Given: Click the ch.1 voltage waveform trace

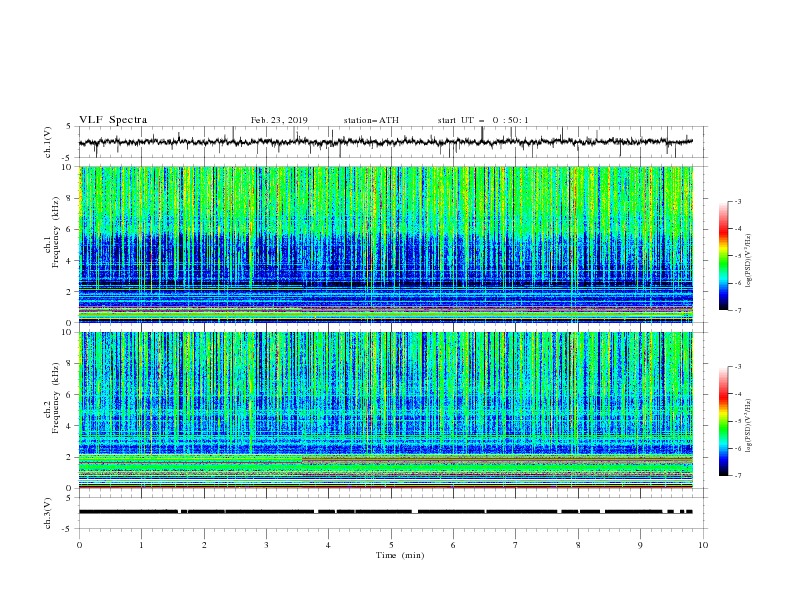Looking at the screenshot, I should (x=386, y=142).
